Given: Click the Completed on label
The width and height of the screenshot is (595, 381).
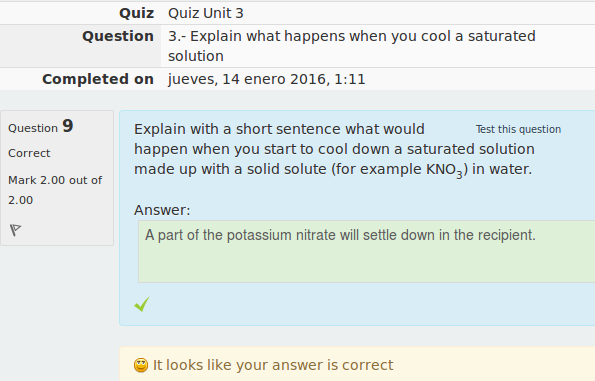Looking at the screenshot, I should click(x=98, y=79).
